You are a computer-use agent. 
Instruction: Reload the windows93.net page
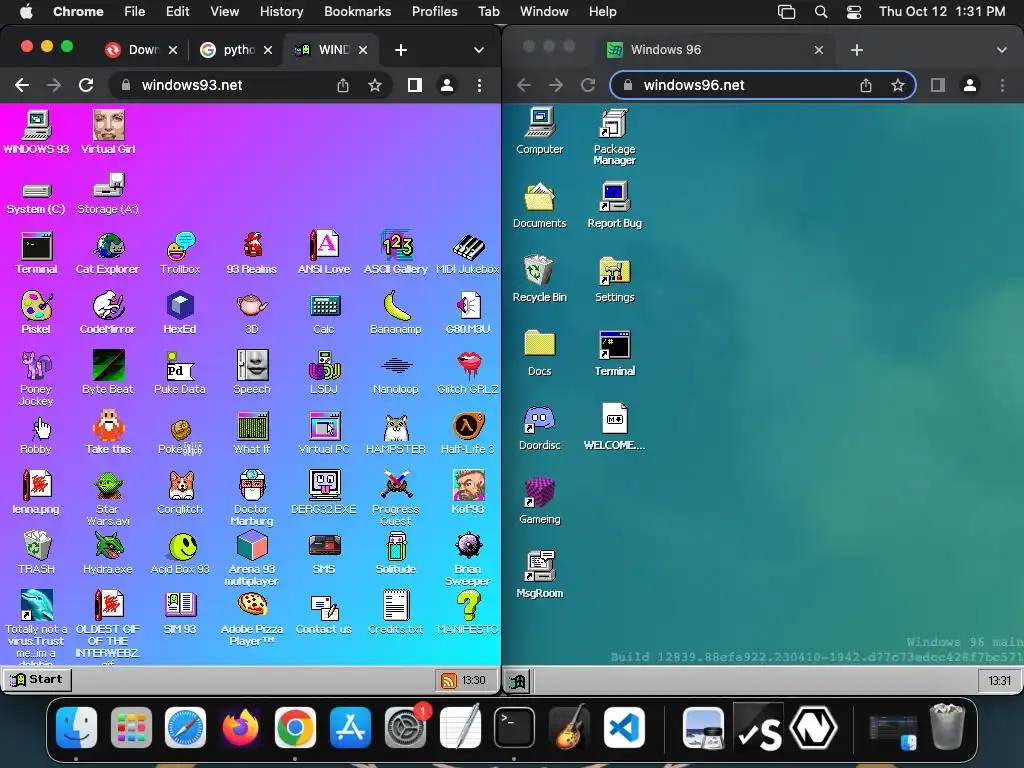pyautogui.click(x=86, y=85)
